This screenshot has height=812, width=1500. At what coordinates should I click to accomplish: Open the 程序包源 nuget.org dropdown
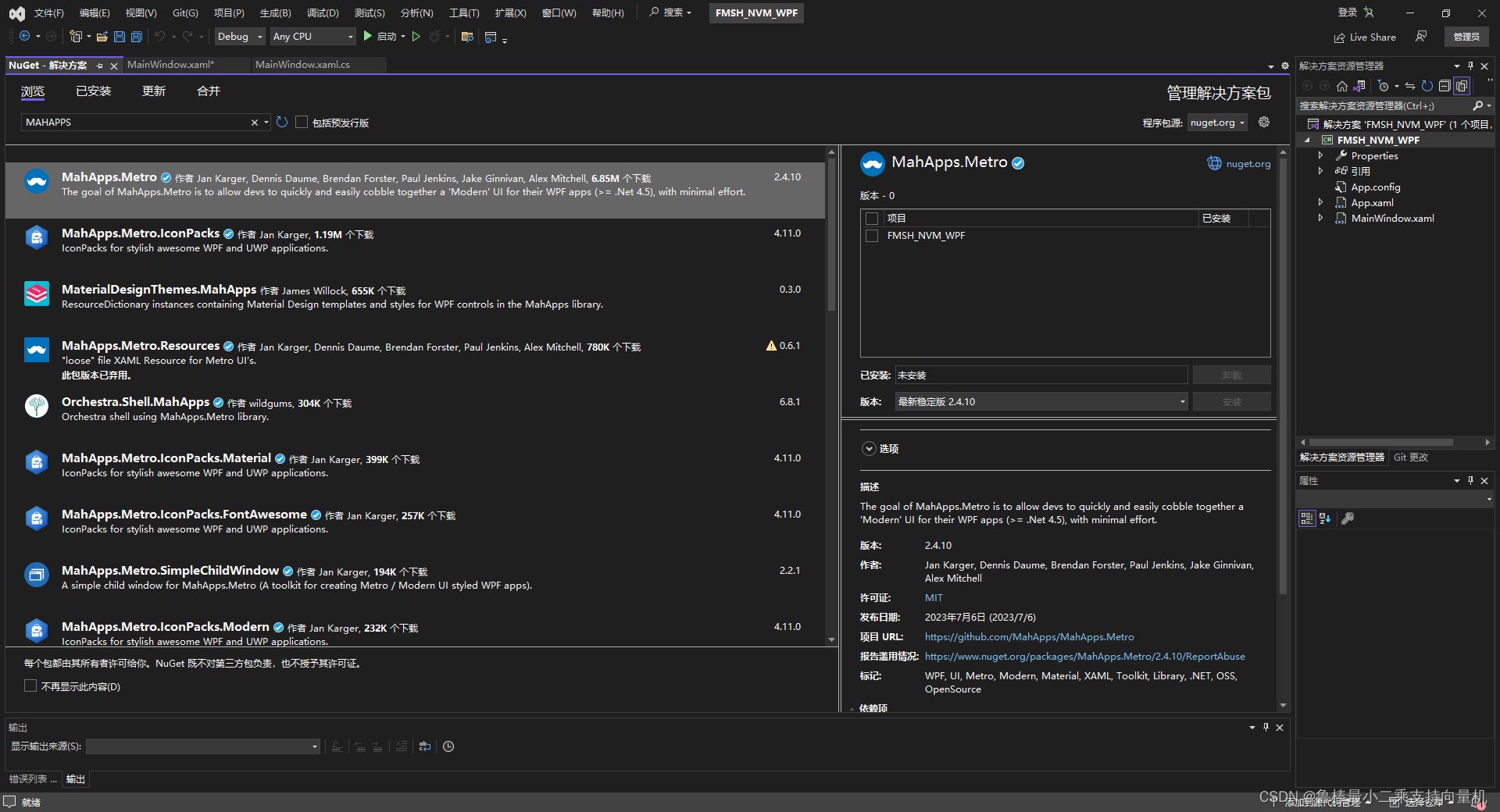pos(1217,123)
